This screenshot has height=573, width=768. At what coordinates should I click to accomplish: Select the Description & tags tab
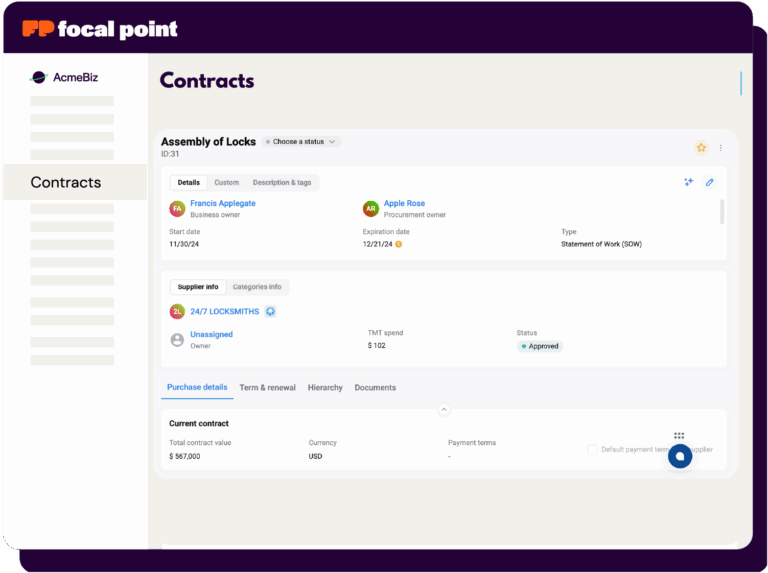281,183
